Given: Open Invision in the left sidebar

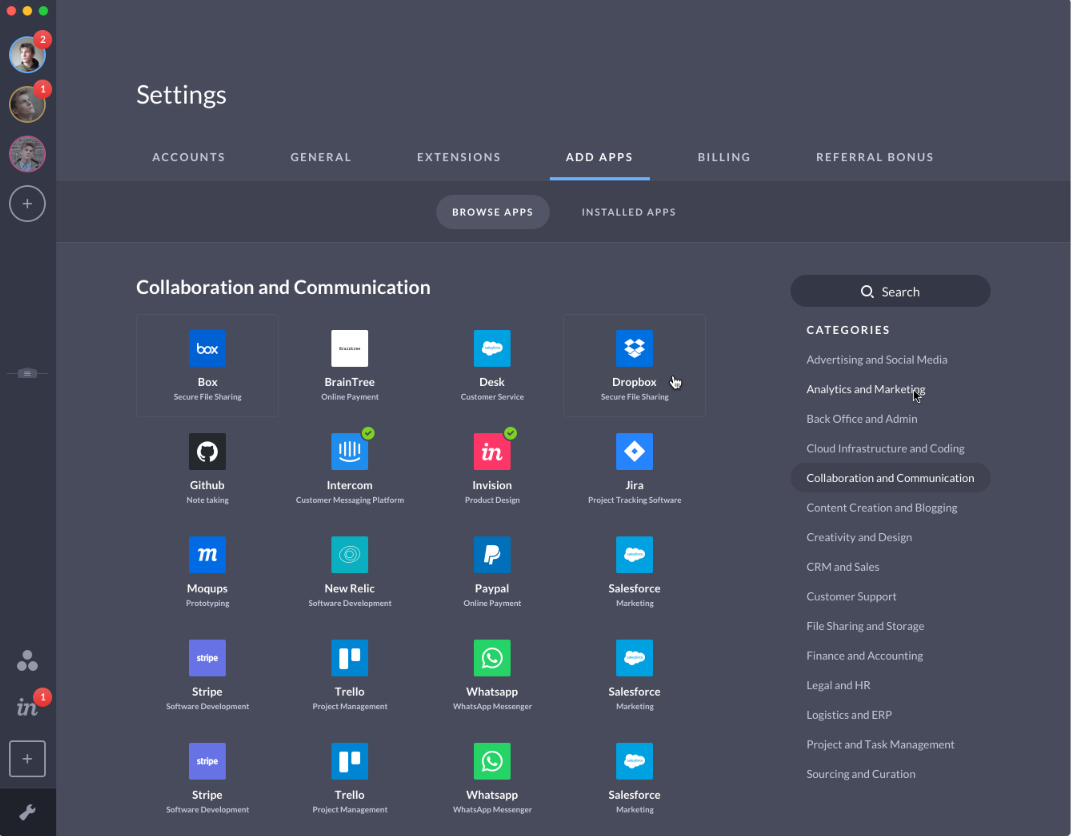Looking at the screenshot, I should pyautogui.click(x=27, y=707).
